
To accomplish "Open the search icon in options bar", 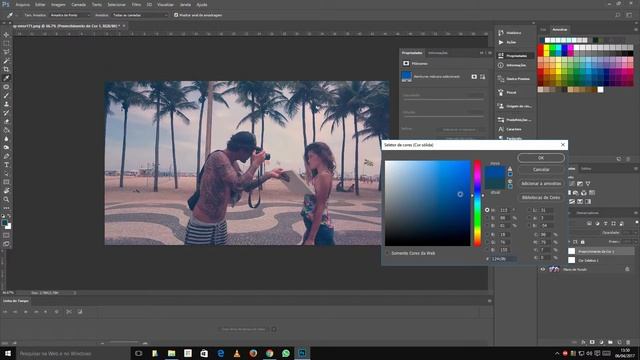I will point(618,15).
